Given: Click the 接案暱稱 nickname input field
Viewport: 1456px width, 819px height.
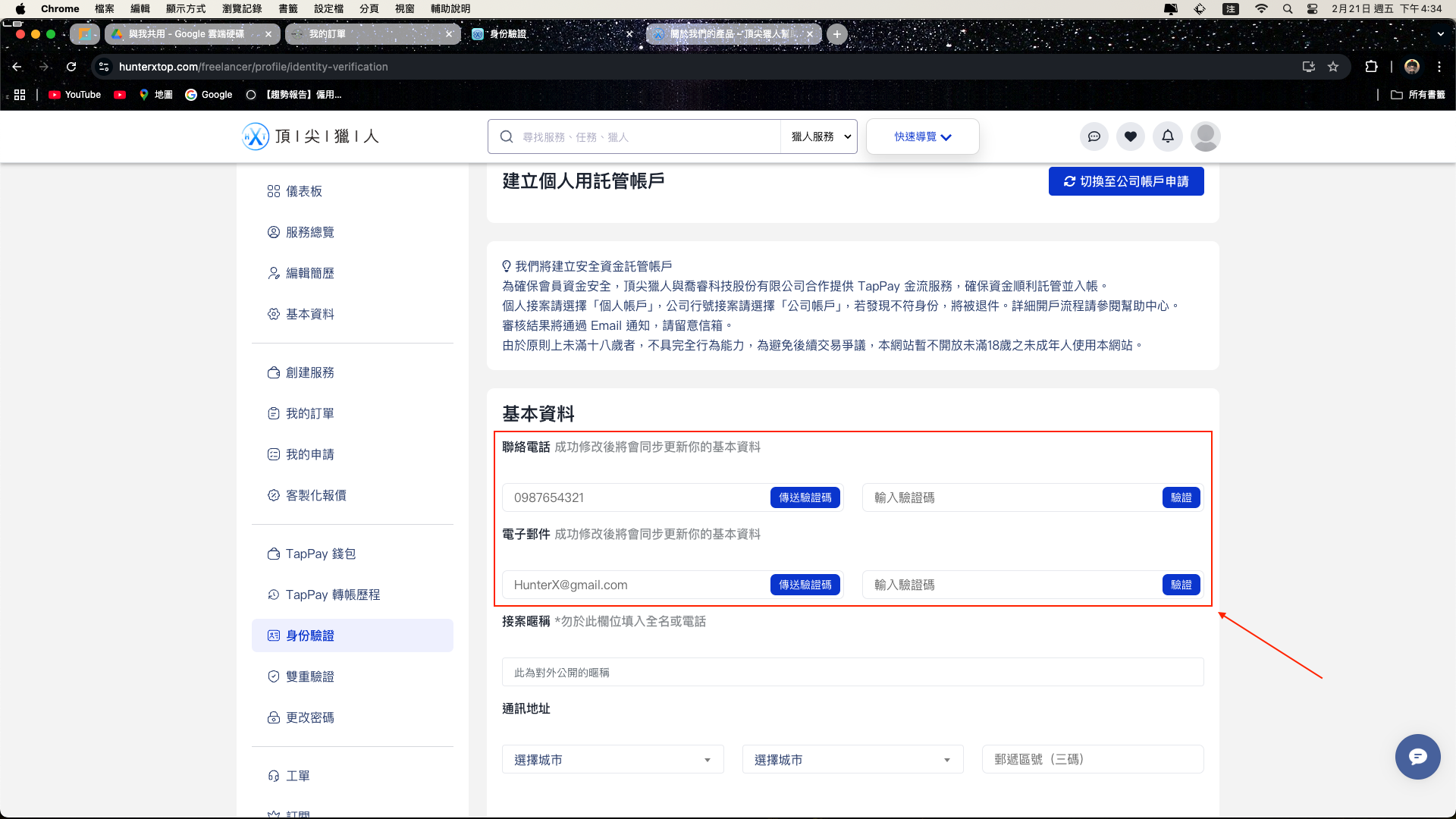Looking at the screenshot, I should click(852, 672).
